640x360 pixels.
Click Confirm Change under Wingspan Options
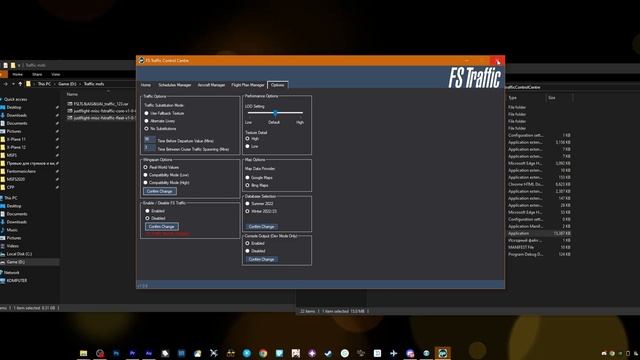click(160, 191)
